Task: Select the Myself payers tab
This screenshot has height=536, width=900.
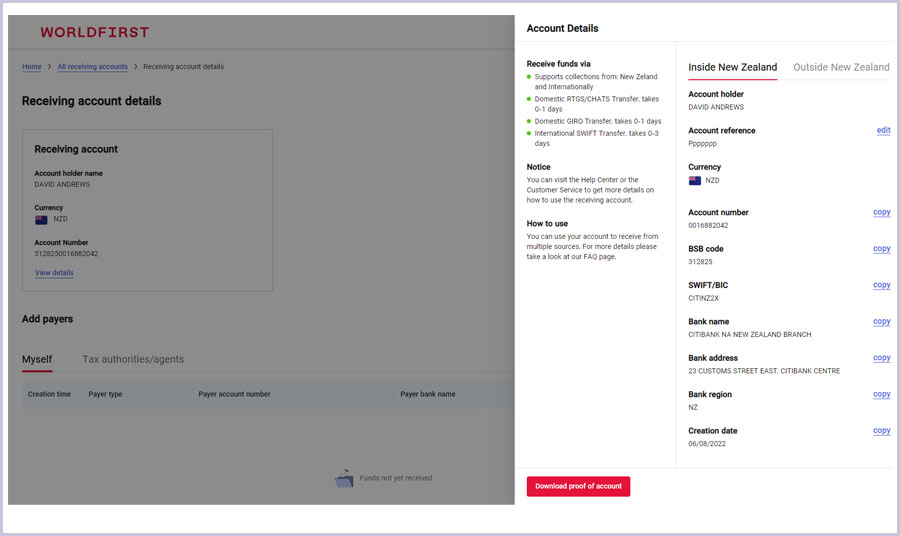Action: click(37, 359)
